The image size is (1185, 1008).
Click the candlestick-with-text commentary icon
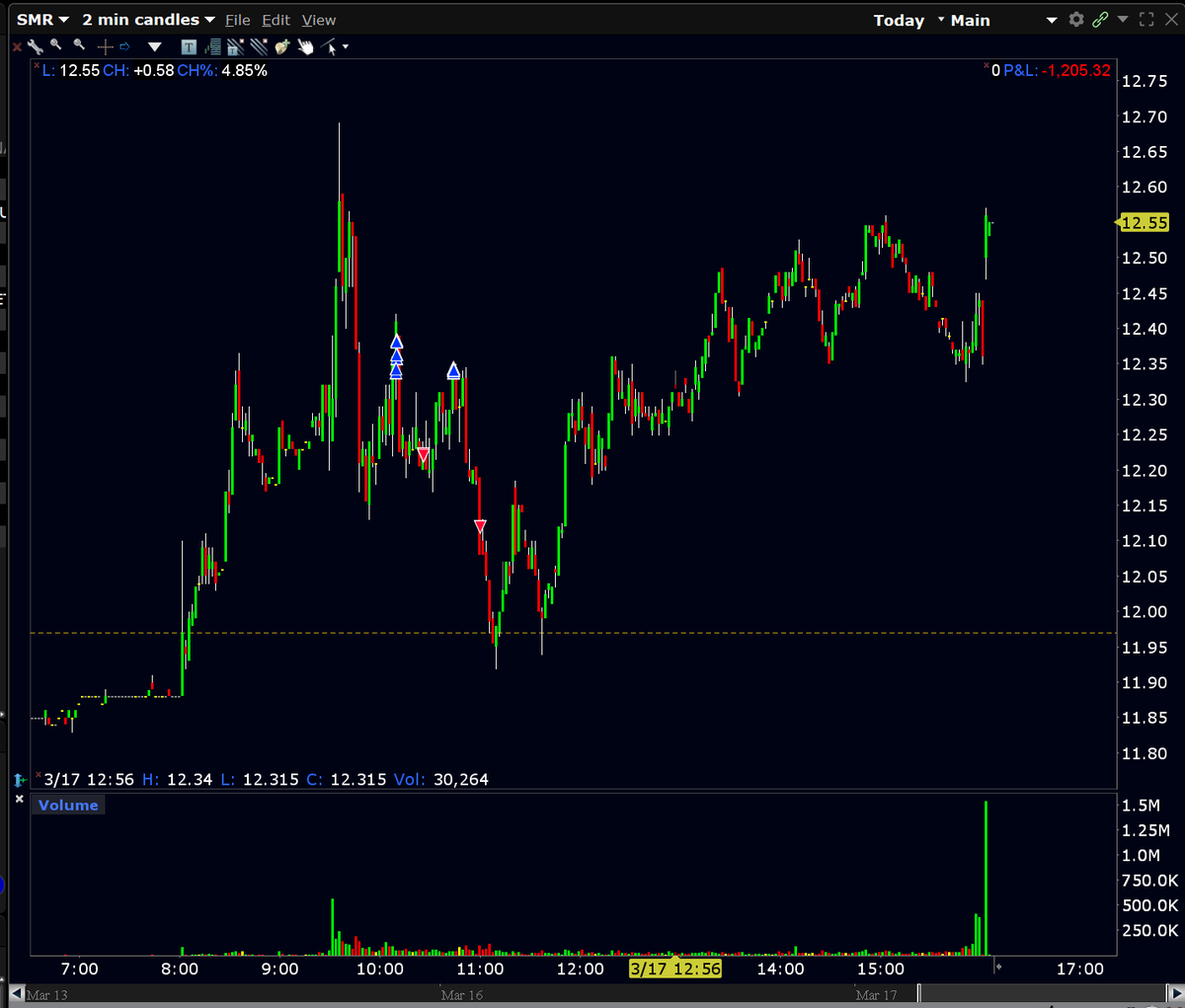[212, 46]
